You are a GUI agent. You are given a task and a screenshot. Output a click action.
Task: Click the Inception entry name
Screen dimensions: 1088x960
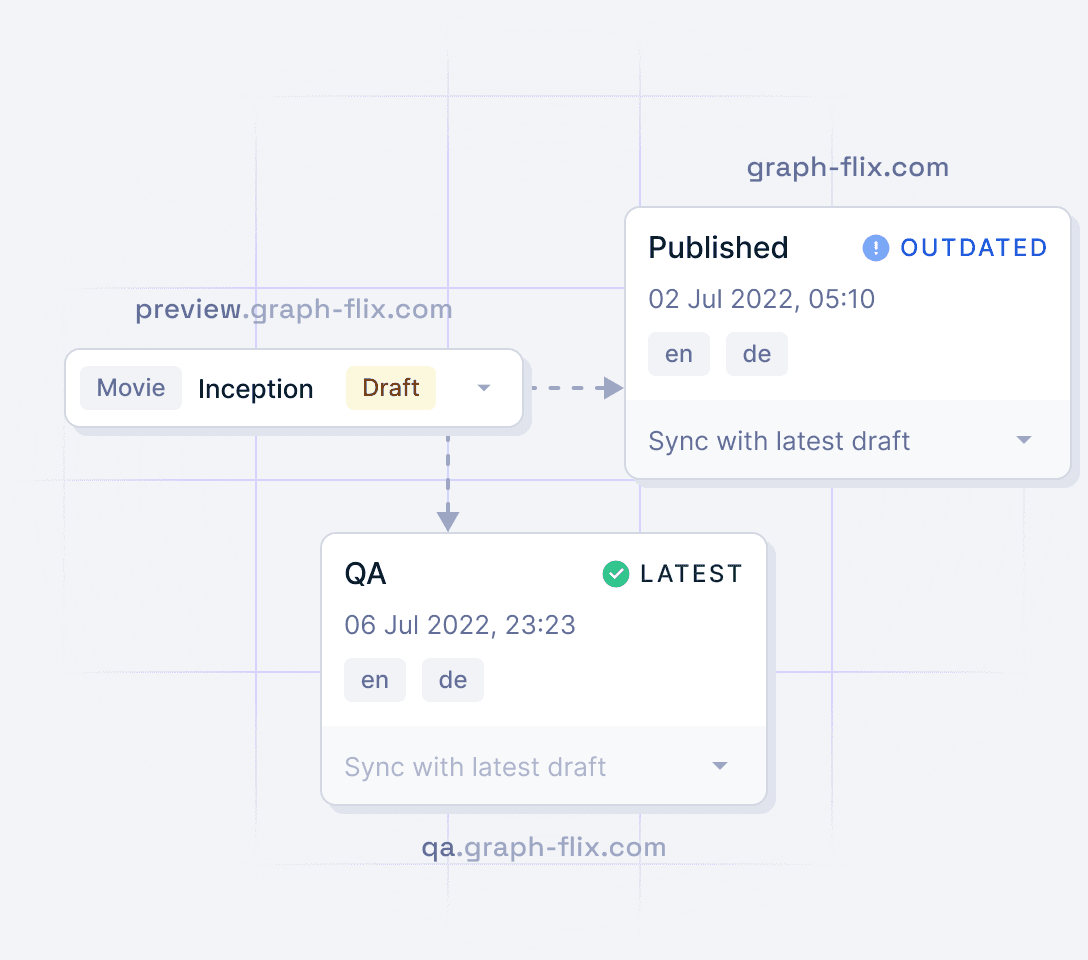click(x=255, y=389)
